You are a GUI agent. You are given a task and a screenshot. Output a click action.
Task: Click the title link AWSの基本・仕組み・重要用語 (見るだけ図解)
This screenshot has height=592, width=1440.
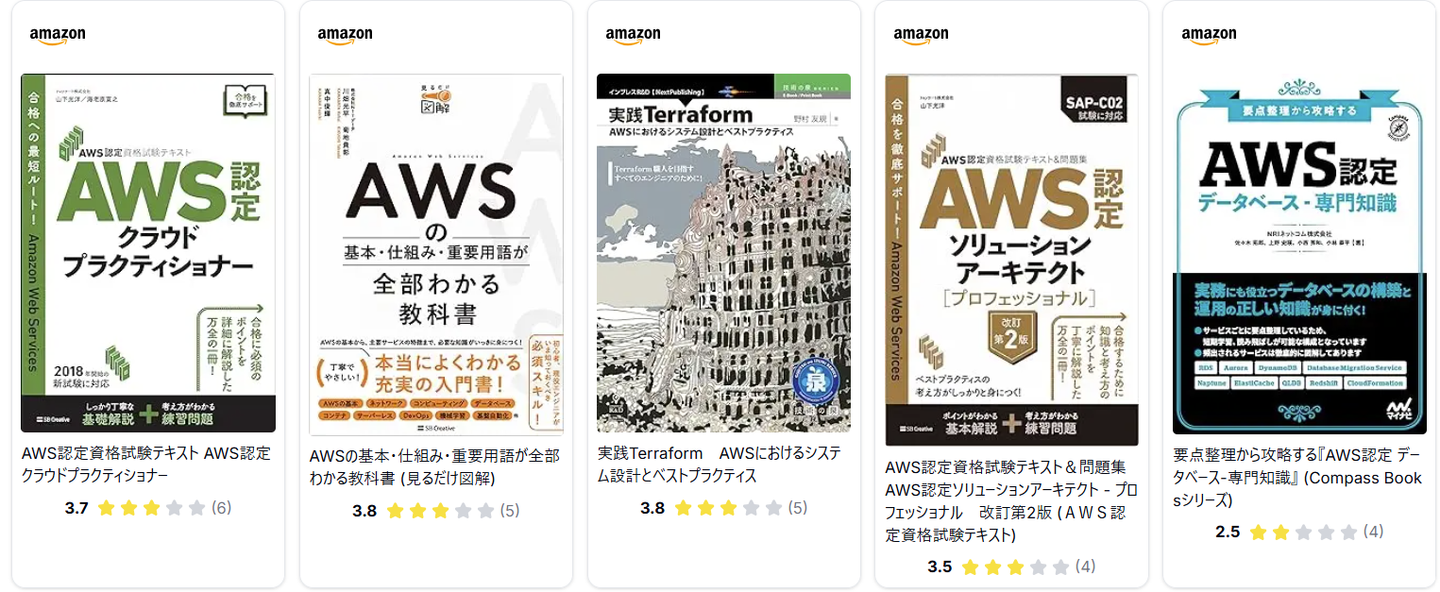click(x=434, y=467)
